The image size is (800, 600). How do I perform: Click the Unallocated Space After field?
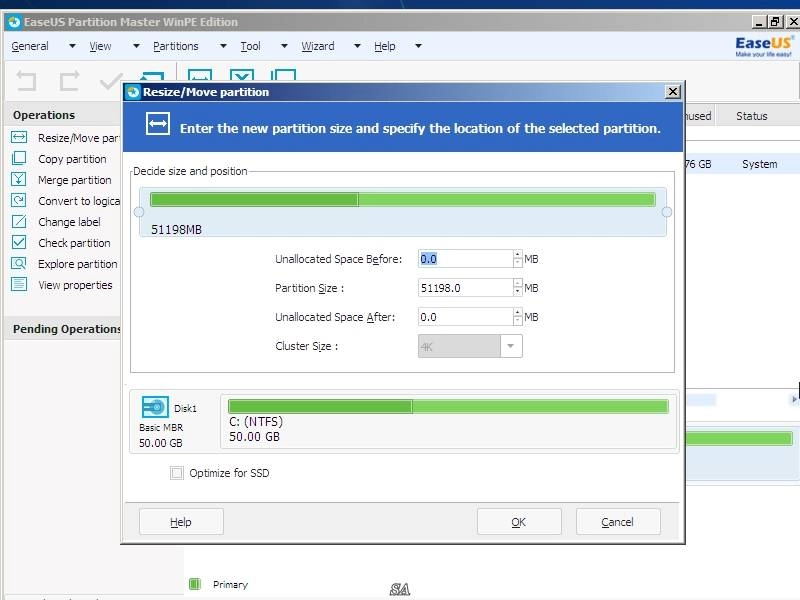[465, 317]
